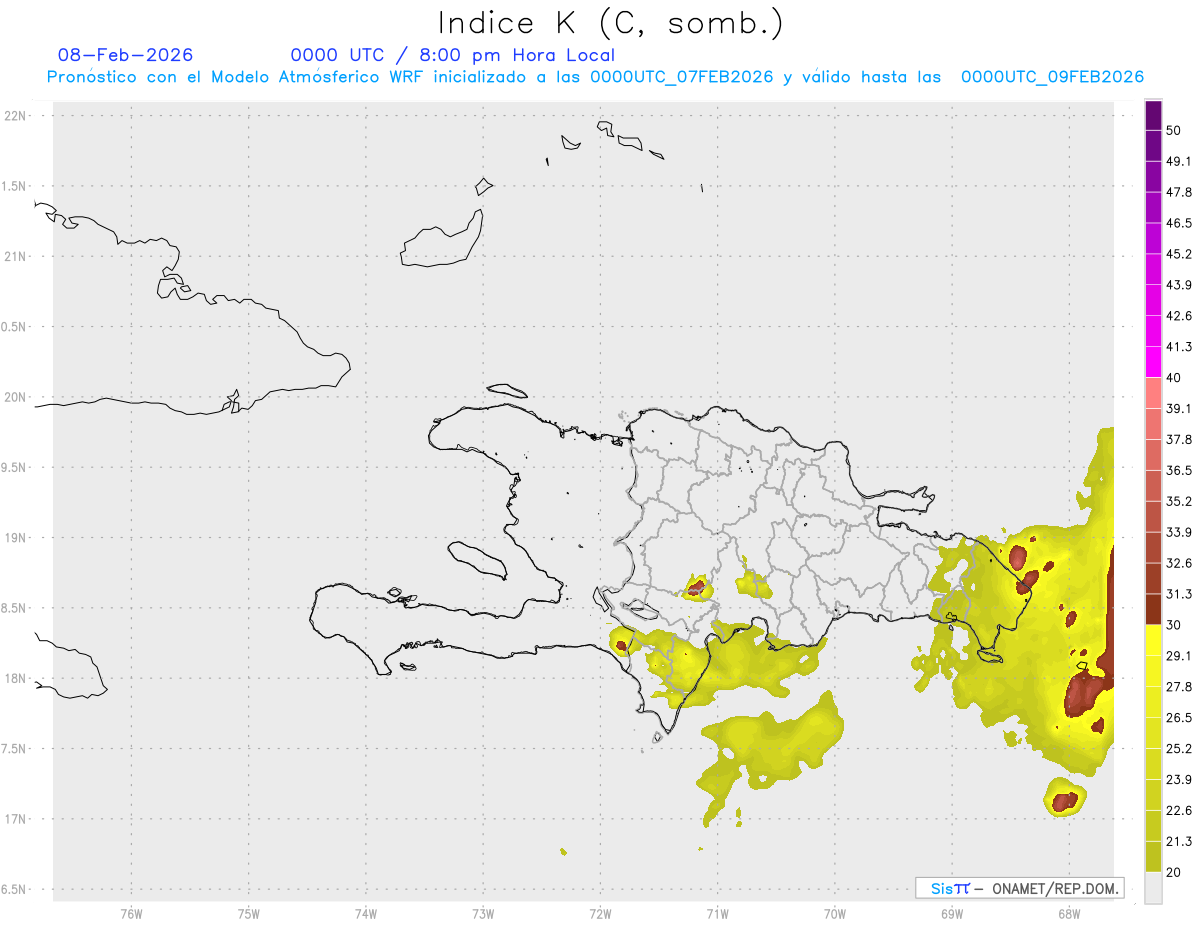Click the title "Indice K (C, somb.)"

tap(611, 23)
